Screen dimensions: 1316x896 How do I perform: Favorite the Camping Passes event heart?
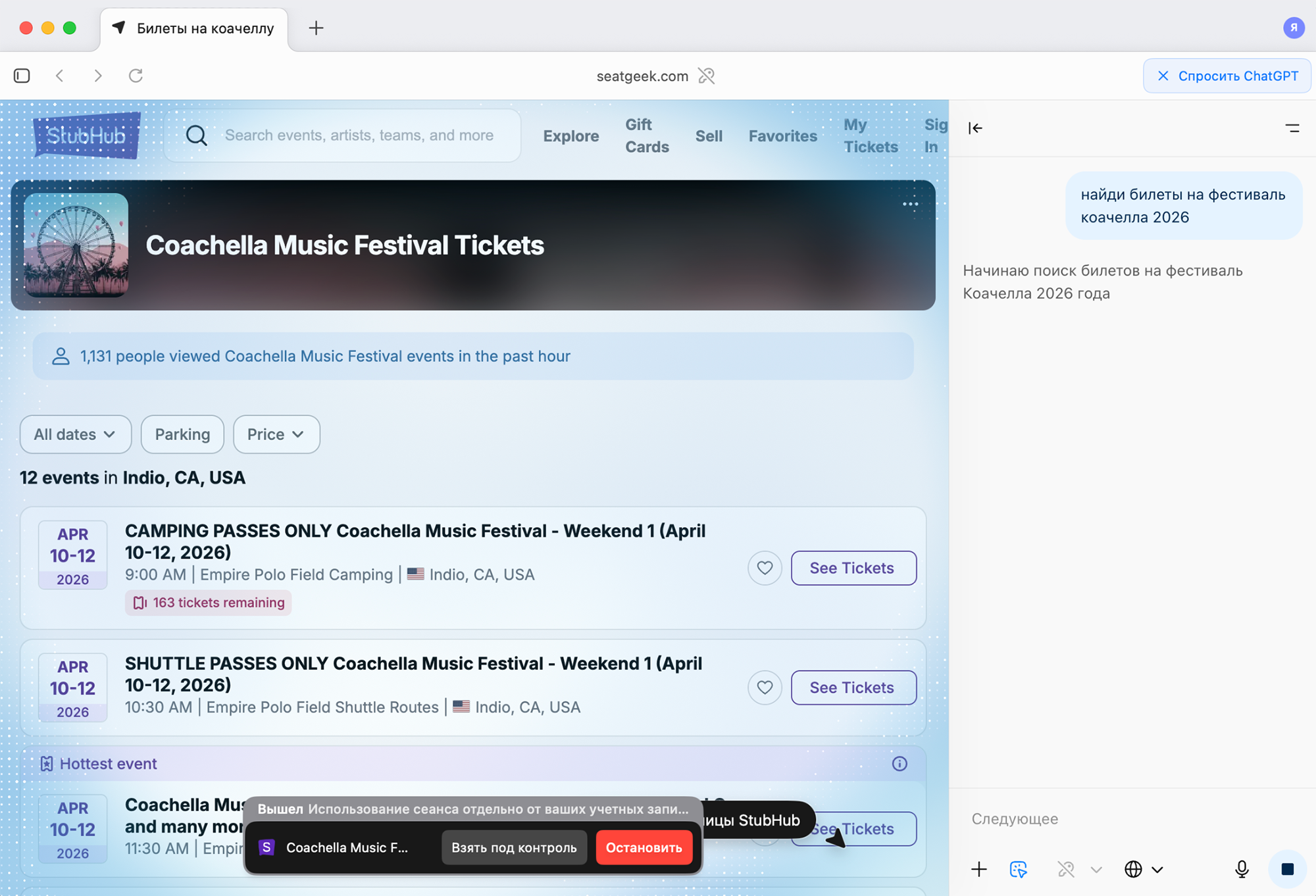764,568
